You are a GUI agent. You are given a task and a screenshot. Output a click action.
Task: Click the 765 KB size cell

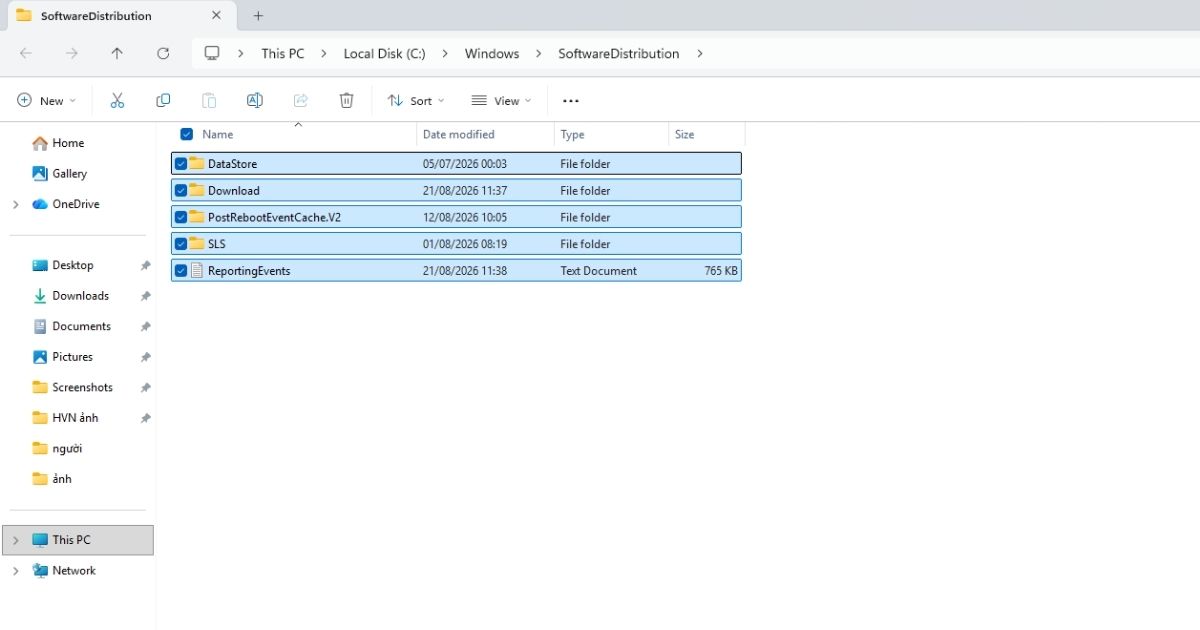(721, 271)
